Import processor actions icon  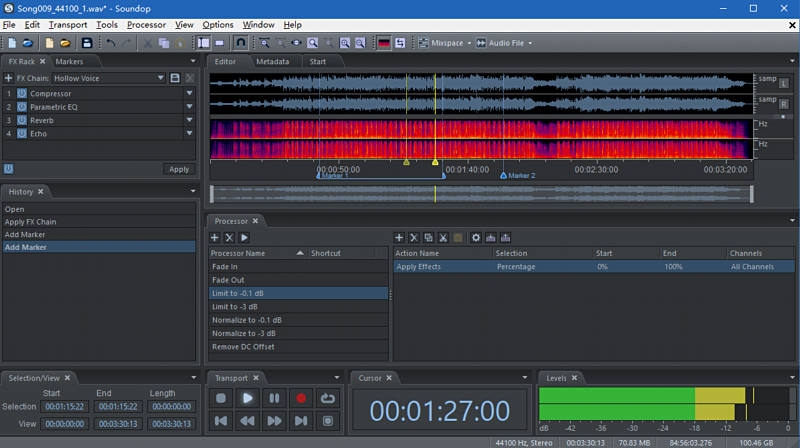point(491,238)
